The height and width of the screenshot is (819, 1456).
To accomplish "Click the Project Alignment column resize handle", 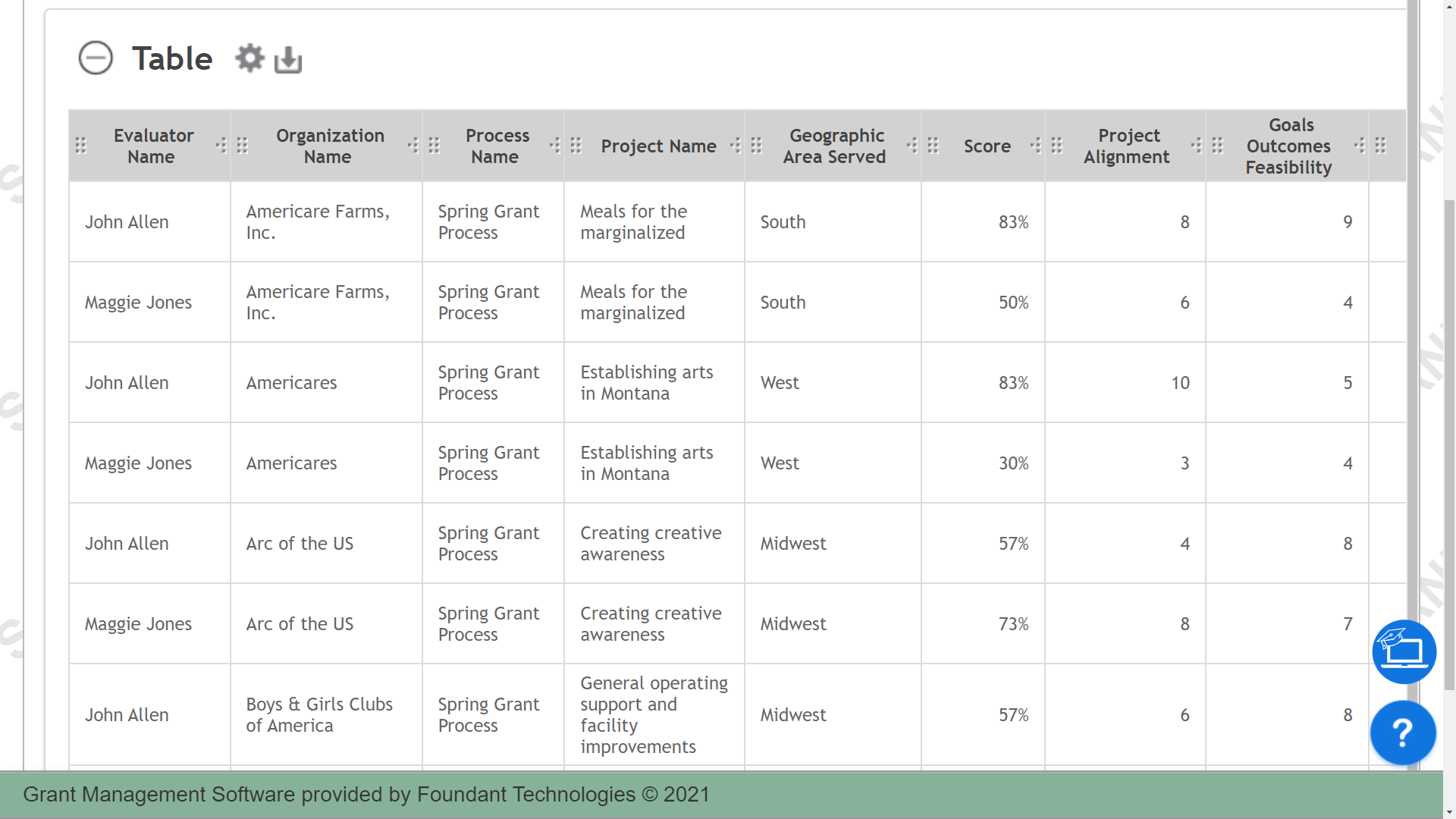I will [1197, 146].
